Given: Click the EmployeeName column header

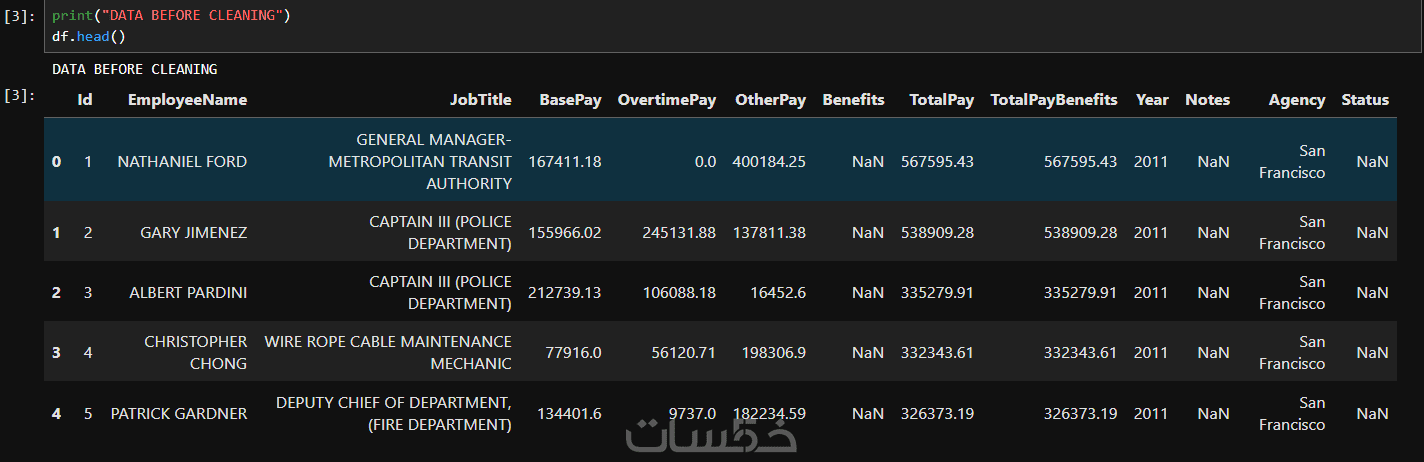Looking at the screenshot, I should (x=187, y=100).
